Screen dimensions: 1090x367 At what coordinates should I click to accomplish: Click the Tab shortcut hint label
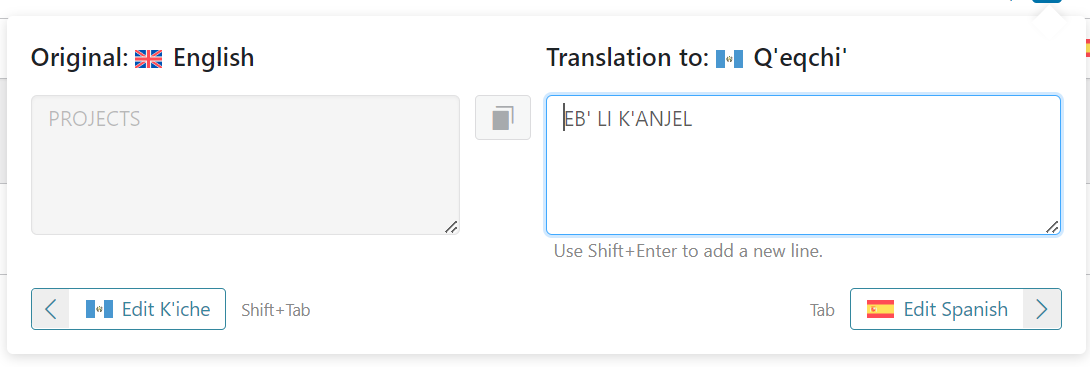pyautogui.click(x=822, y=310)
